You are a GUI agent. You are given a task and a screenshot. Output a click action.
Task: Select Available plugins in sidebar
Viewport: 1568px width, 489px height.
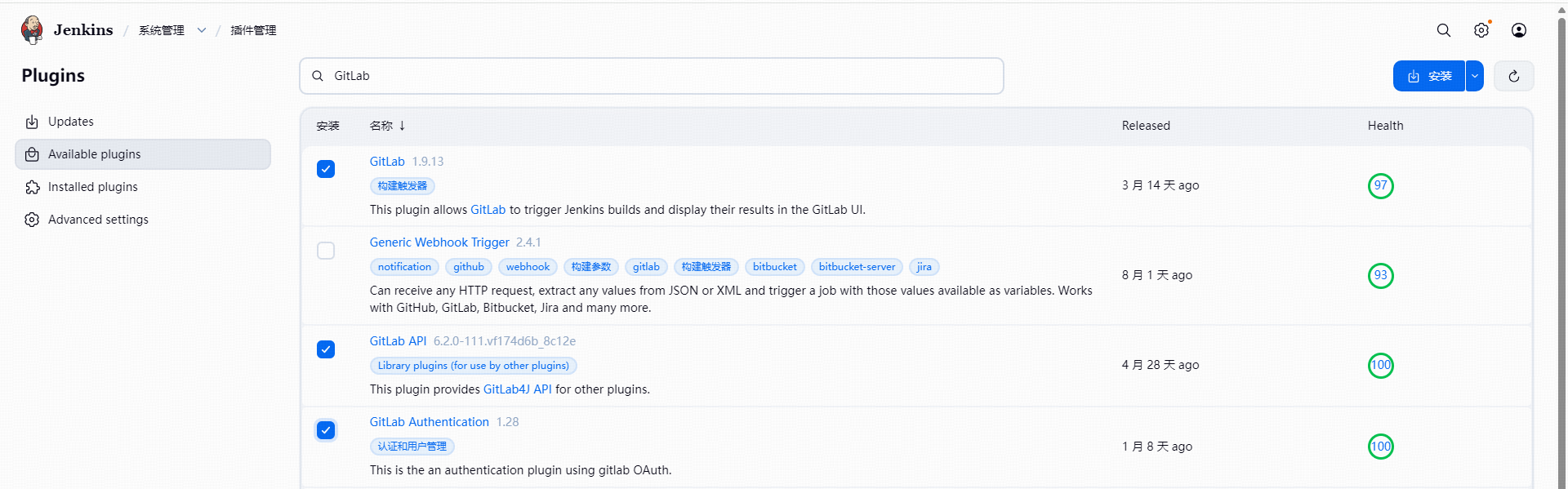(143, 154)
